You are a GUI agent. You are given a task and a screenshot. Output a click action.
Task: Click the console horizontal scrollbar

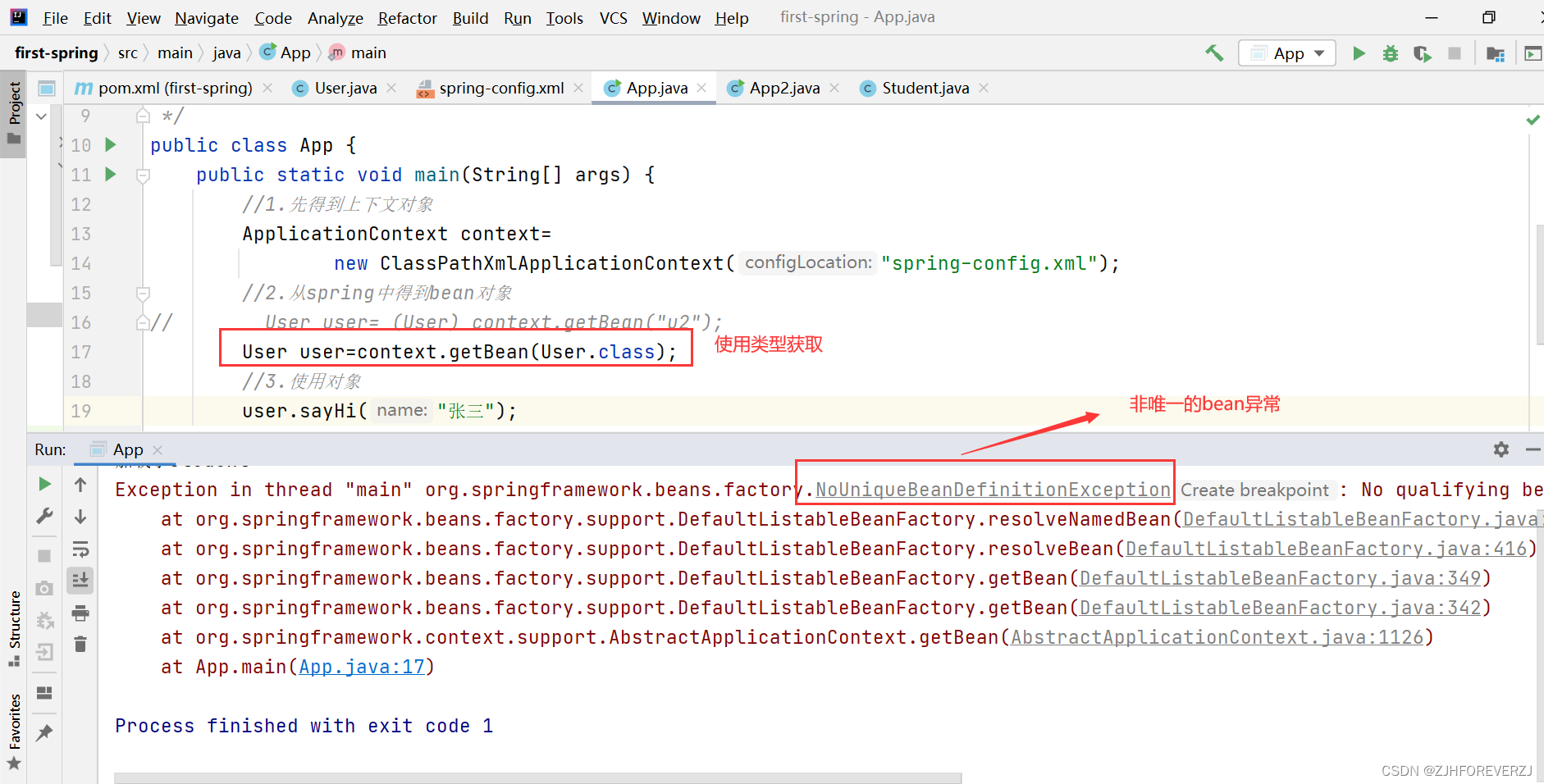point(537,777)
